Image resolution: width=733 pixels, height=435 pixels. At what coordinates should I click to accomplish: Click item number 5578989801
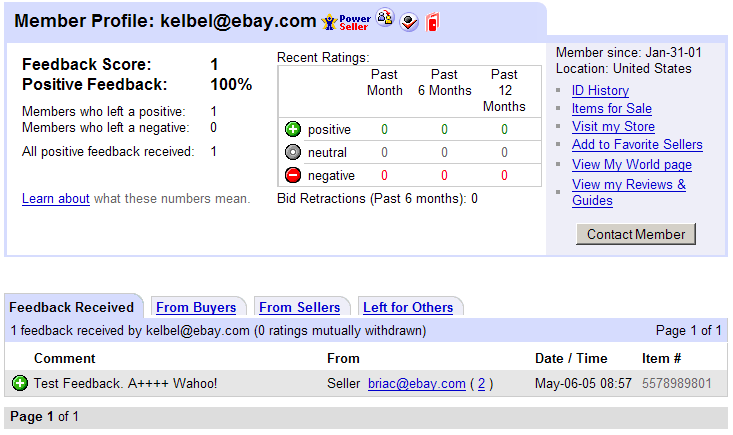click(x=677, y=383)
